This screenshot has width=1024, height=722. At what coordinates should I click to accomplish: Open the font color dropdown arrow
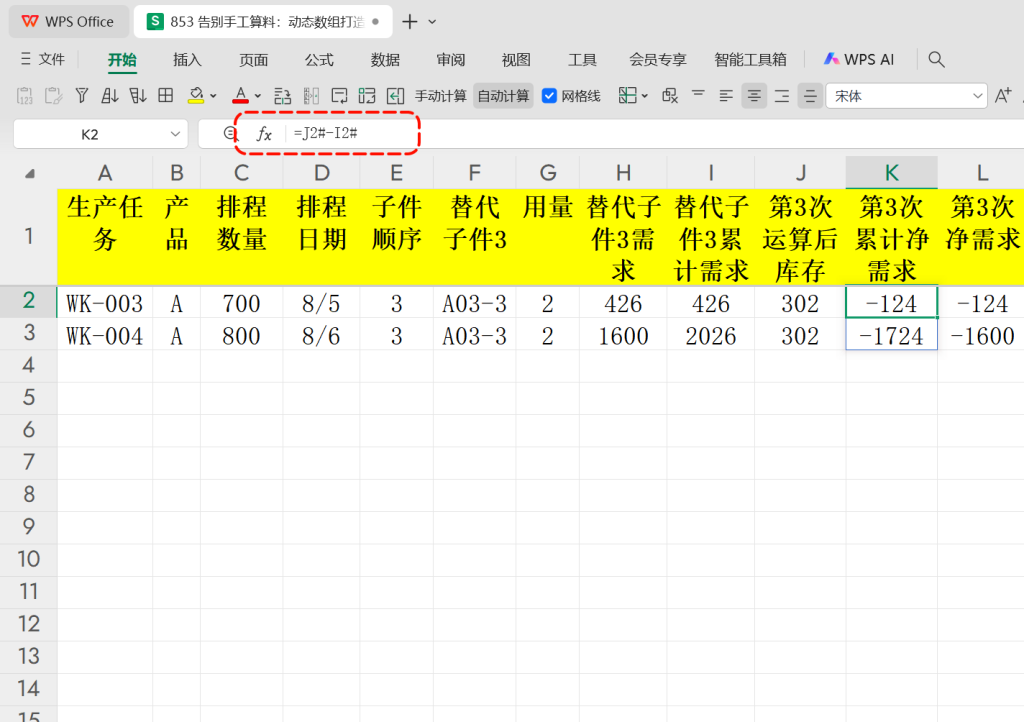258,96
